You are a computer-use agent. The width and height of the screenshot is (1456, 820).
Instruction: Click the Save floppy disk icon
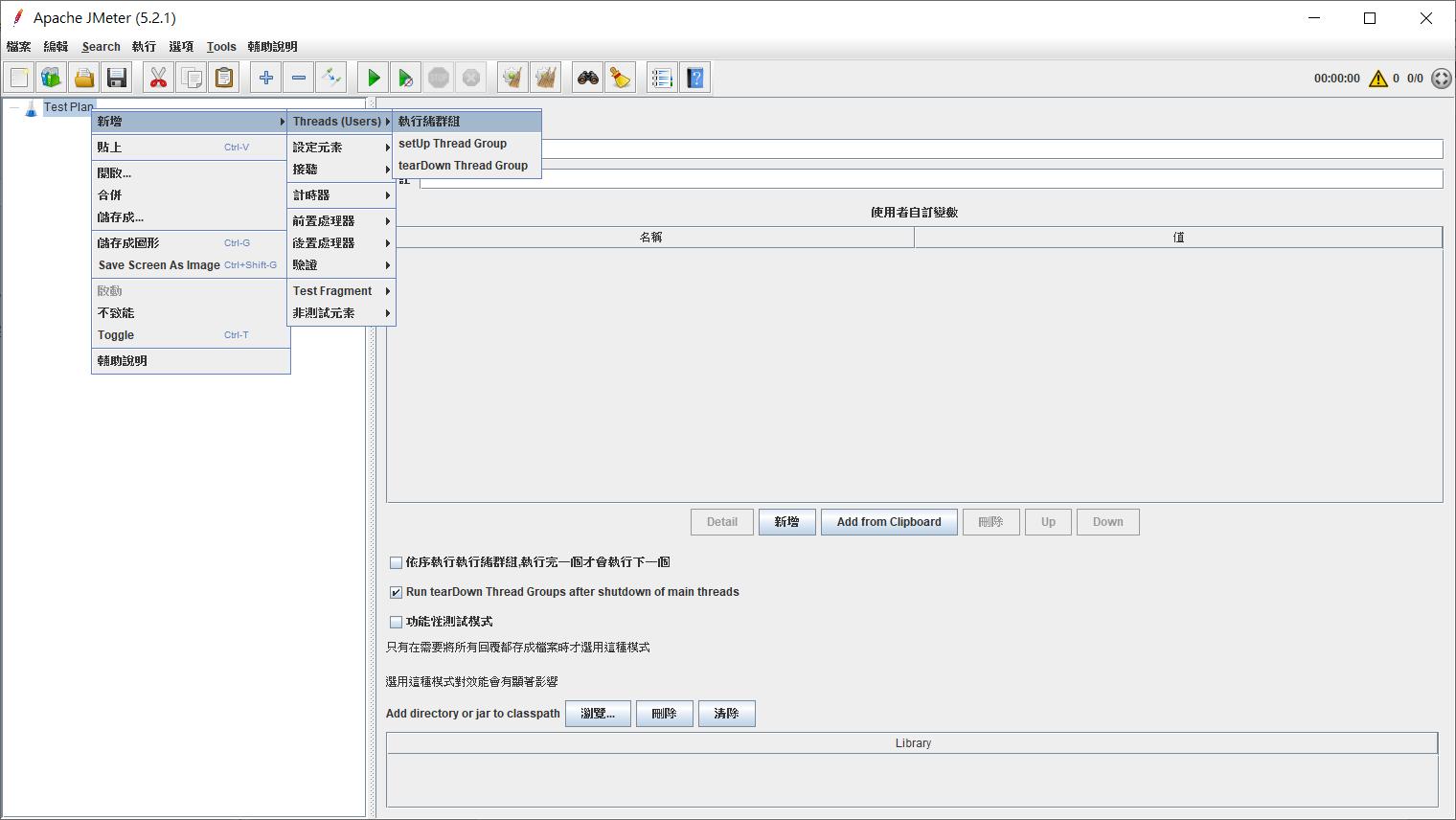[x=117, y=78]
